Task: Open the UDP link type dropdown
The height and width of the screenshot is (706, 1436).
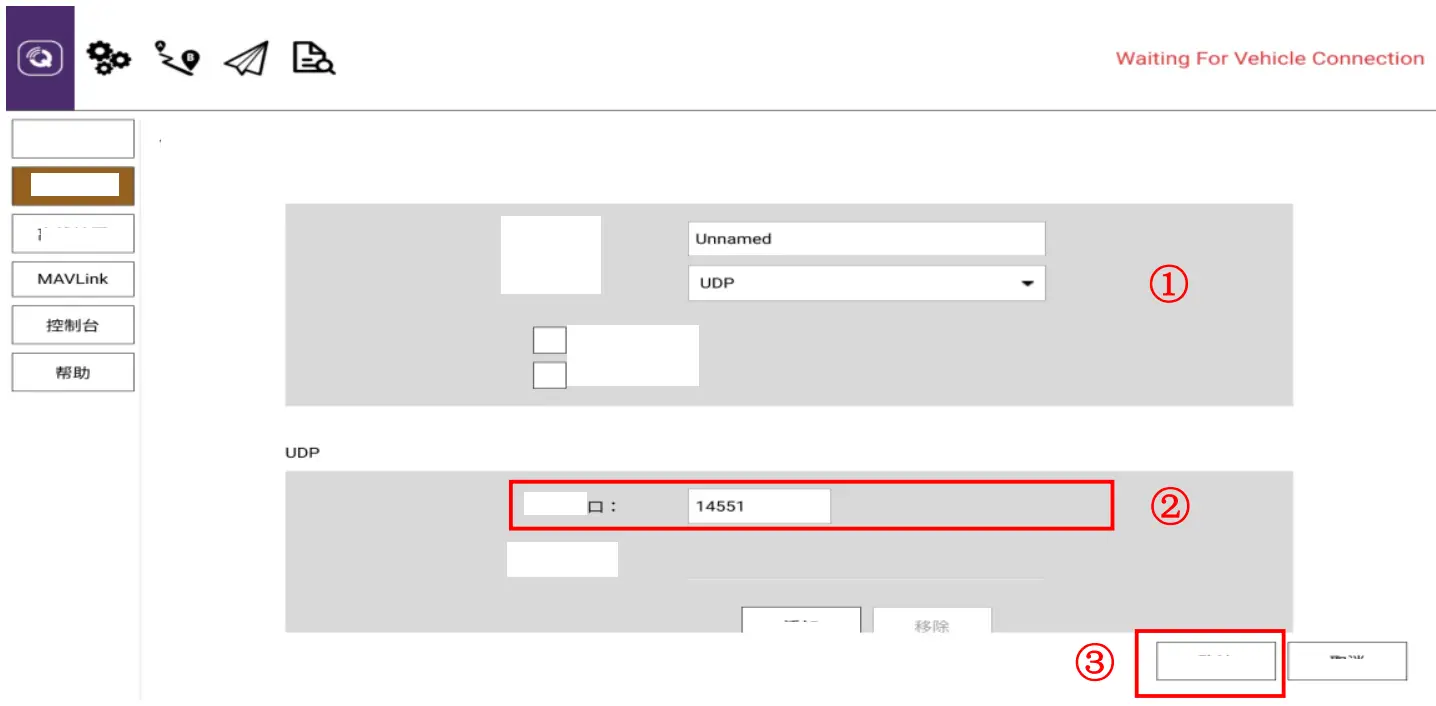Action: (x=867, y=283)
